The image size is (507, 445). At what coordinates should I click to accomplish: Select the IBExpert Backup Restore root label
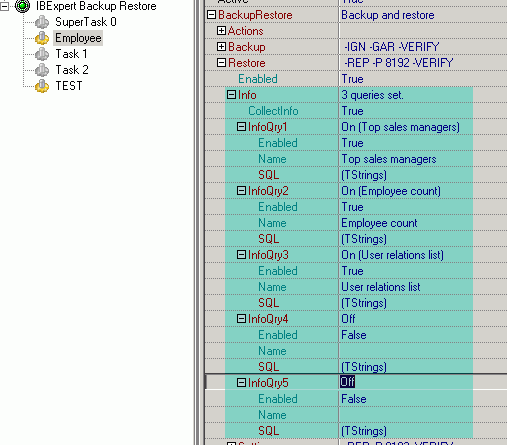(x=96, y=6)
